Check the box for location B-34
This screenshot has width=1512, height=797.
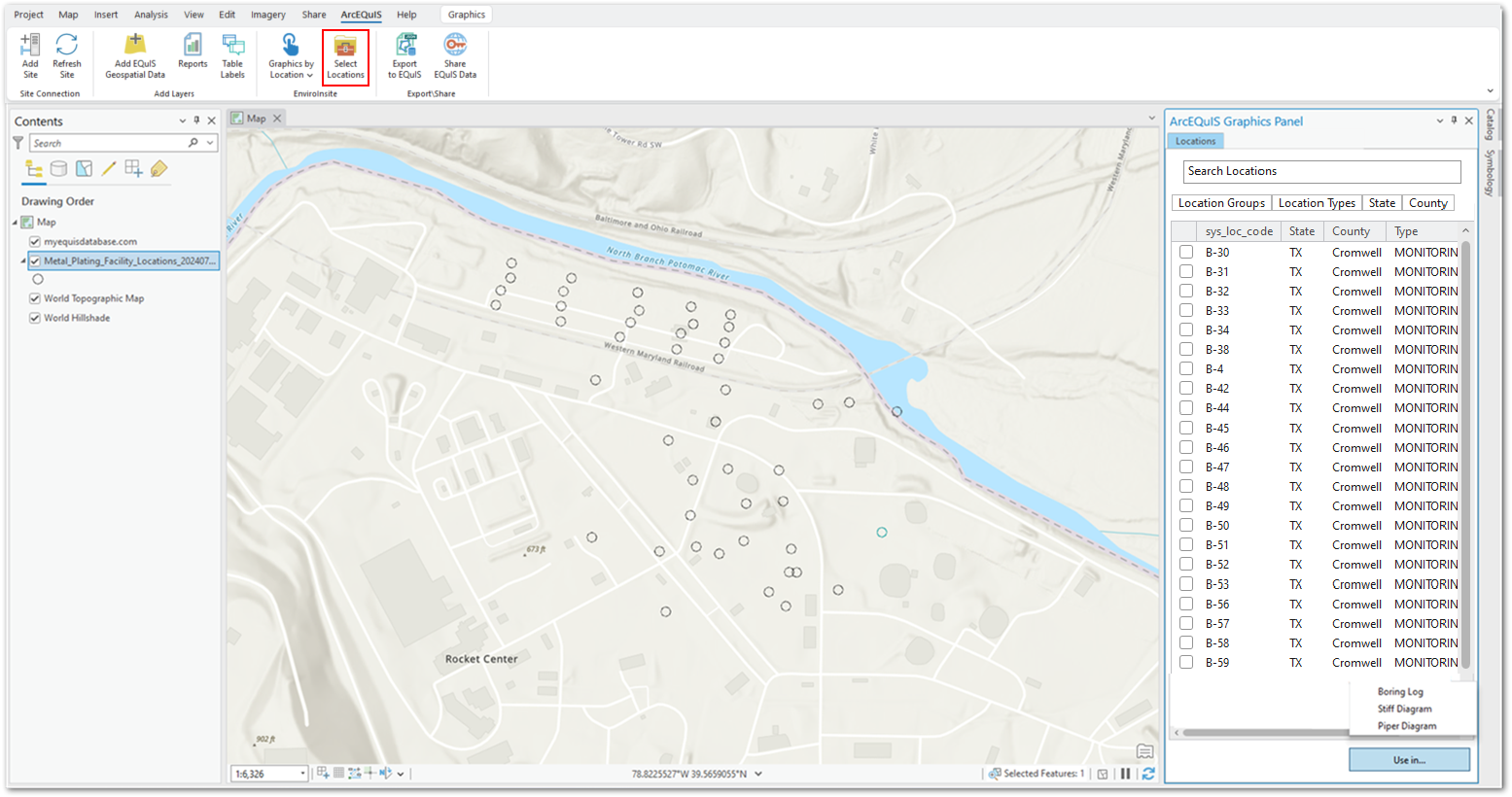click(x=1186, y=329)
